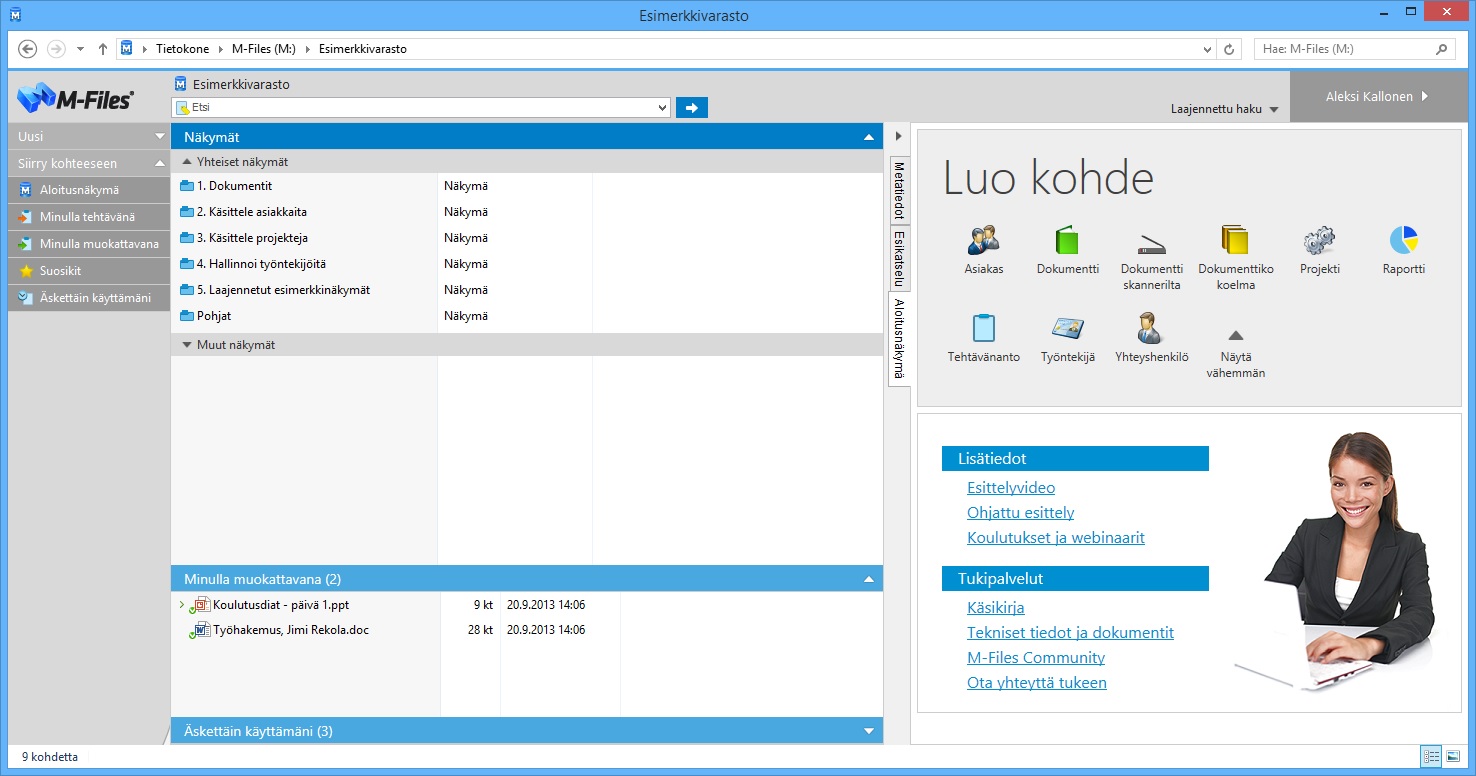1476x776 pixels.
Task: Collapse Minulla muokattavana (2) panel
Action: 869,579
